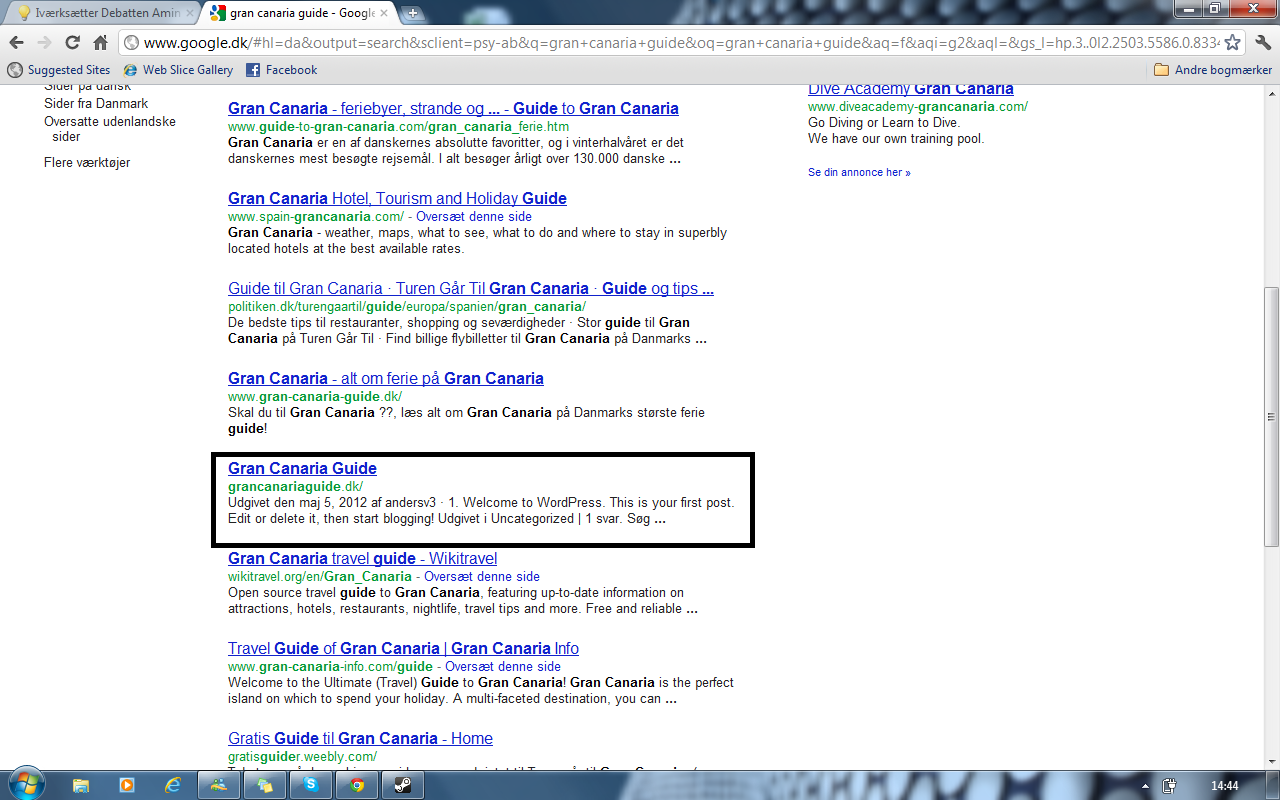The width and height of the screenshot is (1280, 800).
Task: Filter results by Sider fra Danmark
Action: pyautogui.click(x=96, y=103)
